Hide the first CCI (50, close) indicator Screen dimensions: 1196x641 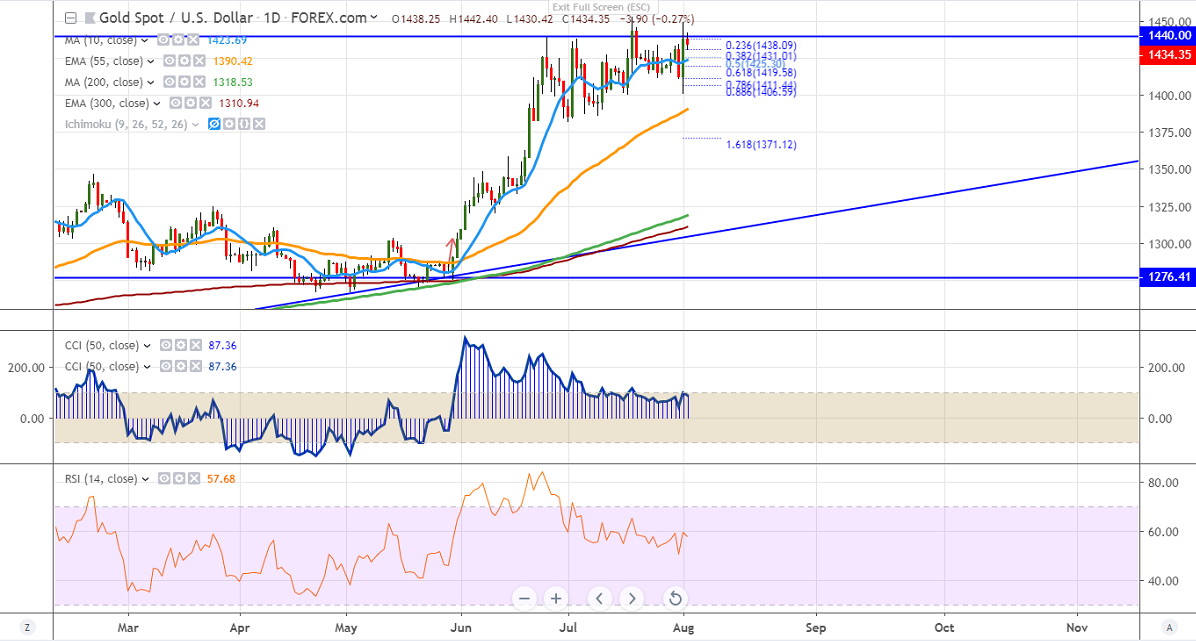[x=166, y=345]
